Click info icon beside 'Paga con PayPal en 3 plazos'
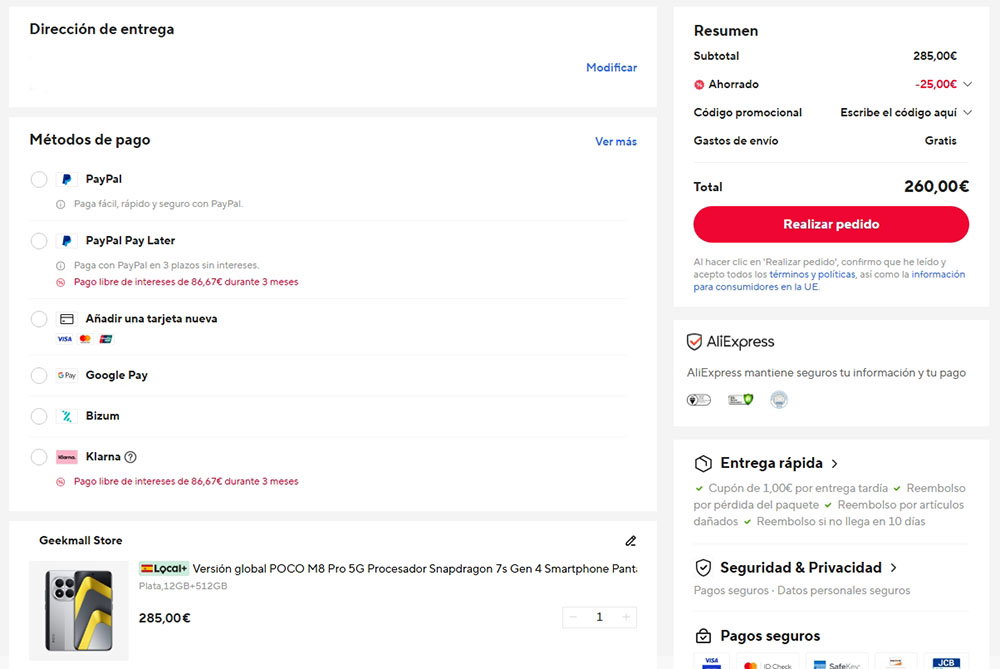This screenshot has height=669, width=1000. 61,265
